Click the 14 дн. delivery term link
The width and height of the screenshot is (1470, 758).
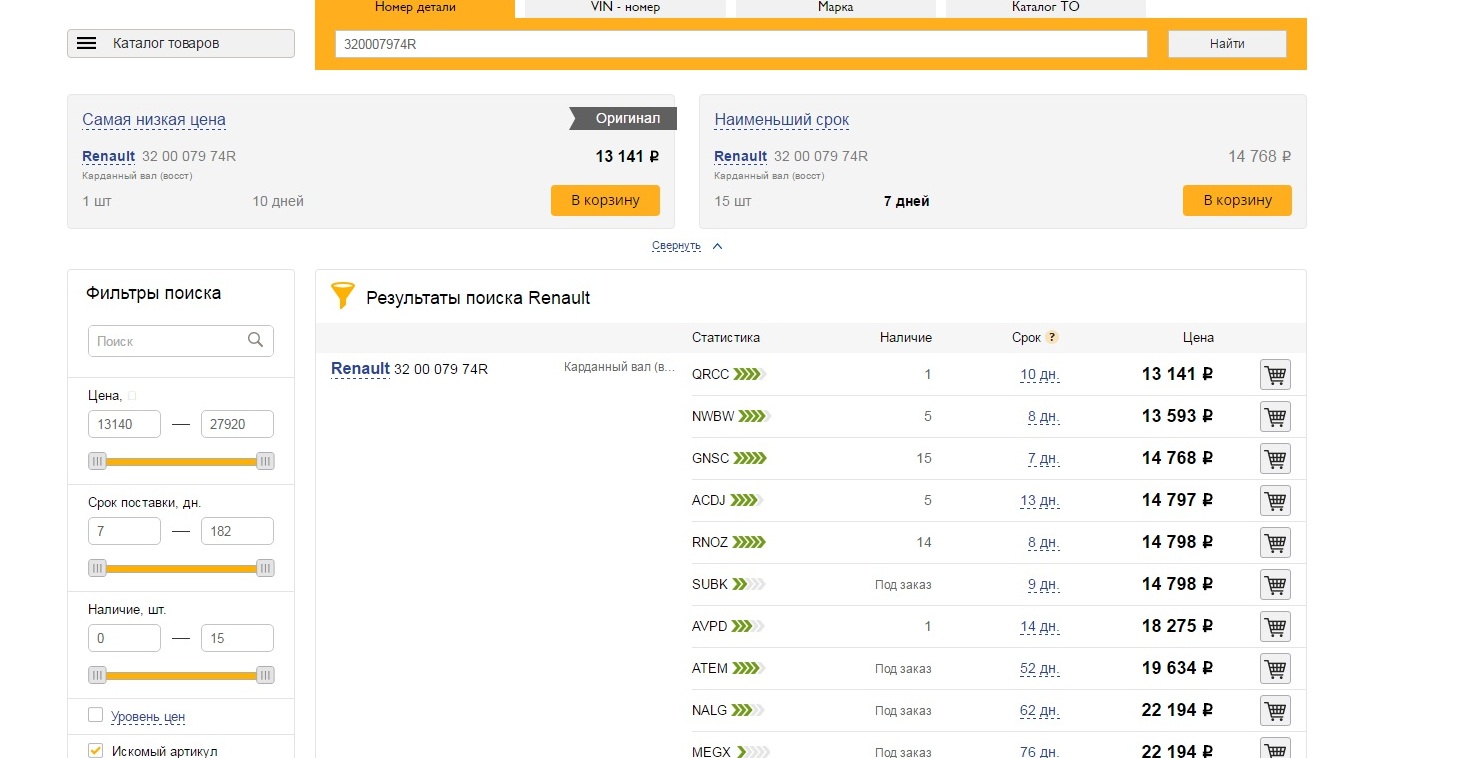click(1039, 627)
